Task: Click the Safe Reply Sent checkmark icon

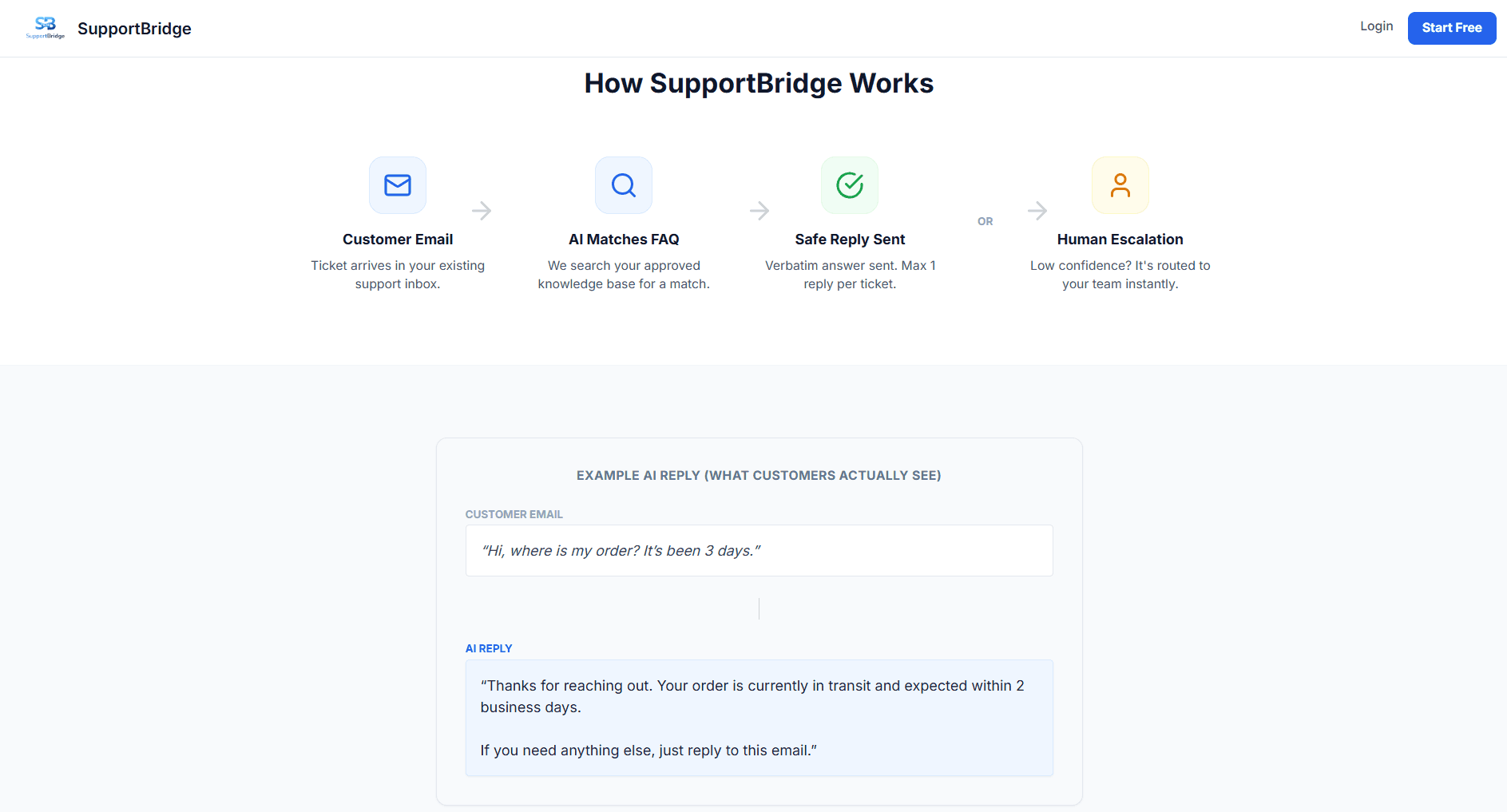Action: point(849,185)
